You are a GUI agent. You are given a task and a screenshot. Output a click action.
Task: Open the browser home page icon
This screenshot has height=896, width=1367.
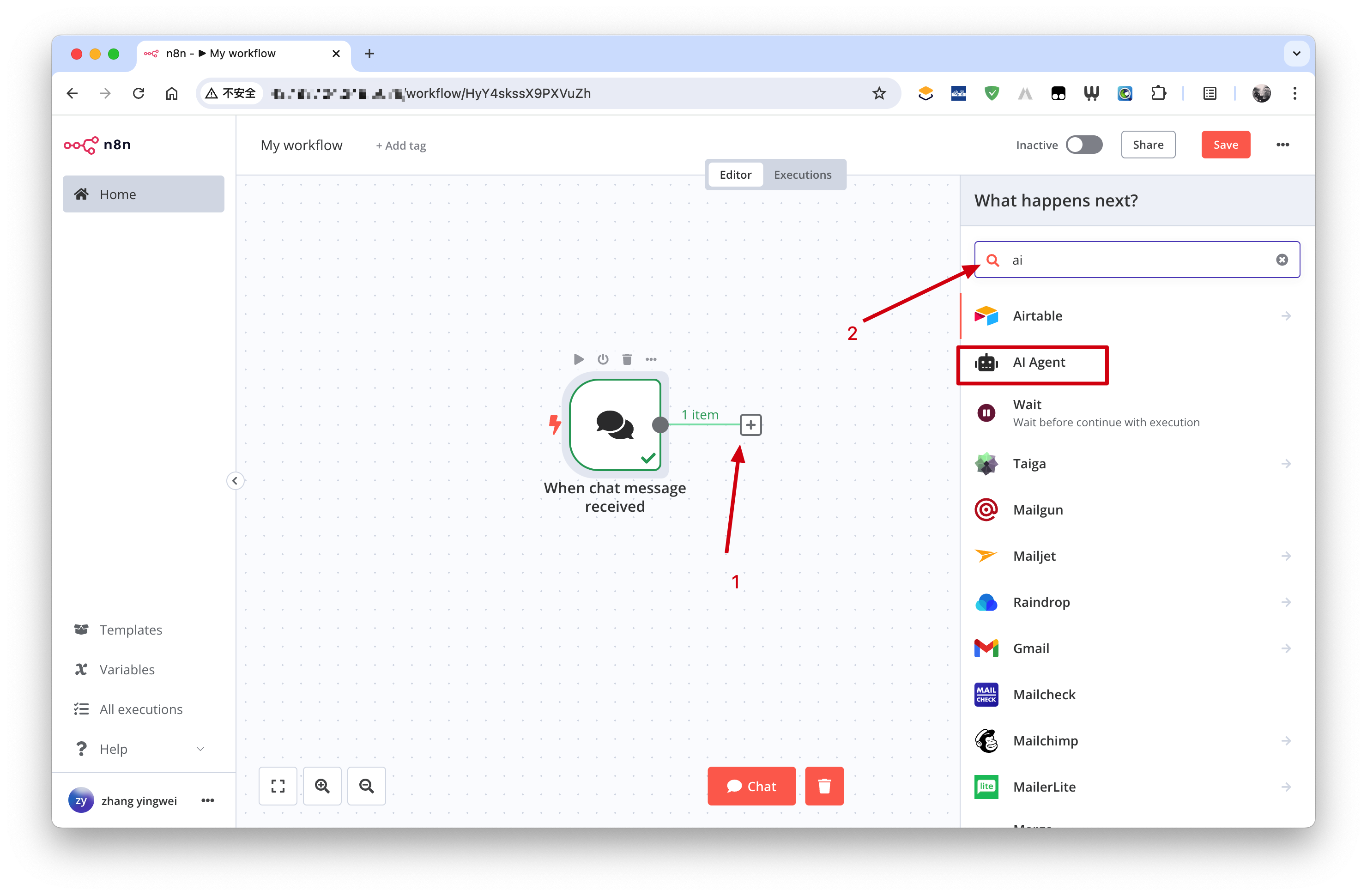(172, 93)
